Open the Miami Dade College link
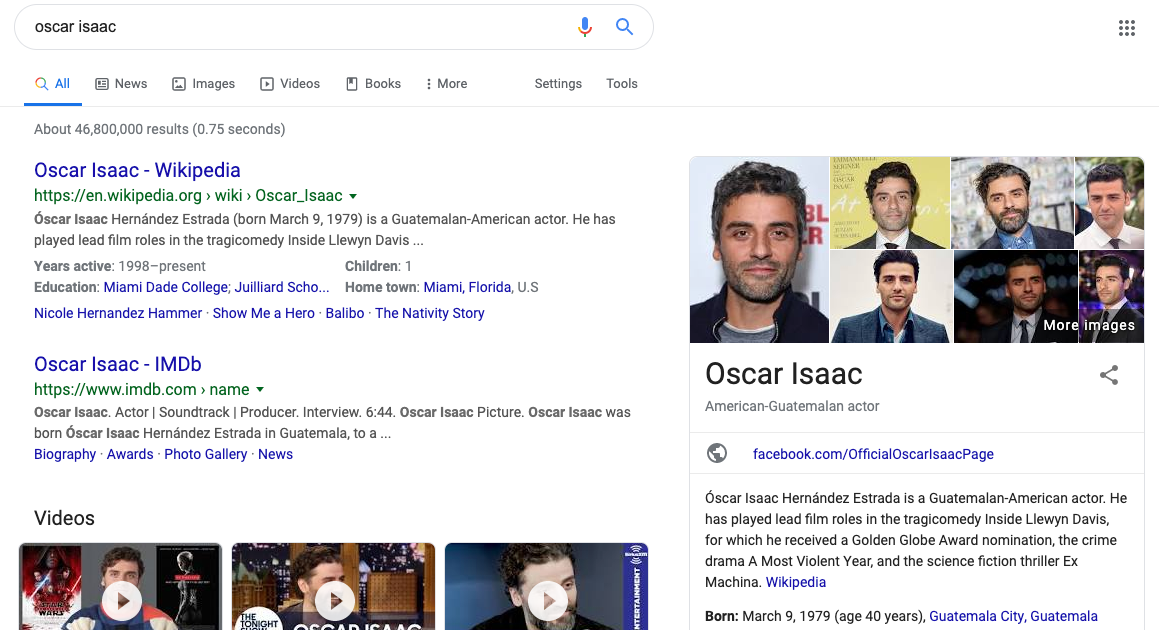1159x630 pixels. tap(166, 287)
